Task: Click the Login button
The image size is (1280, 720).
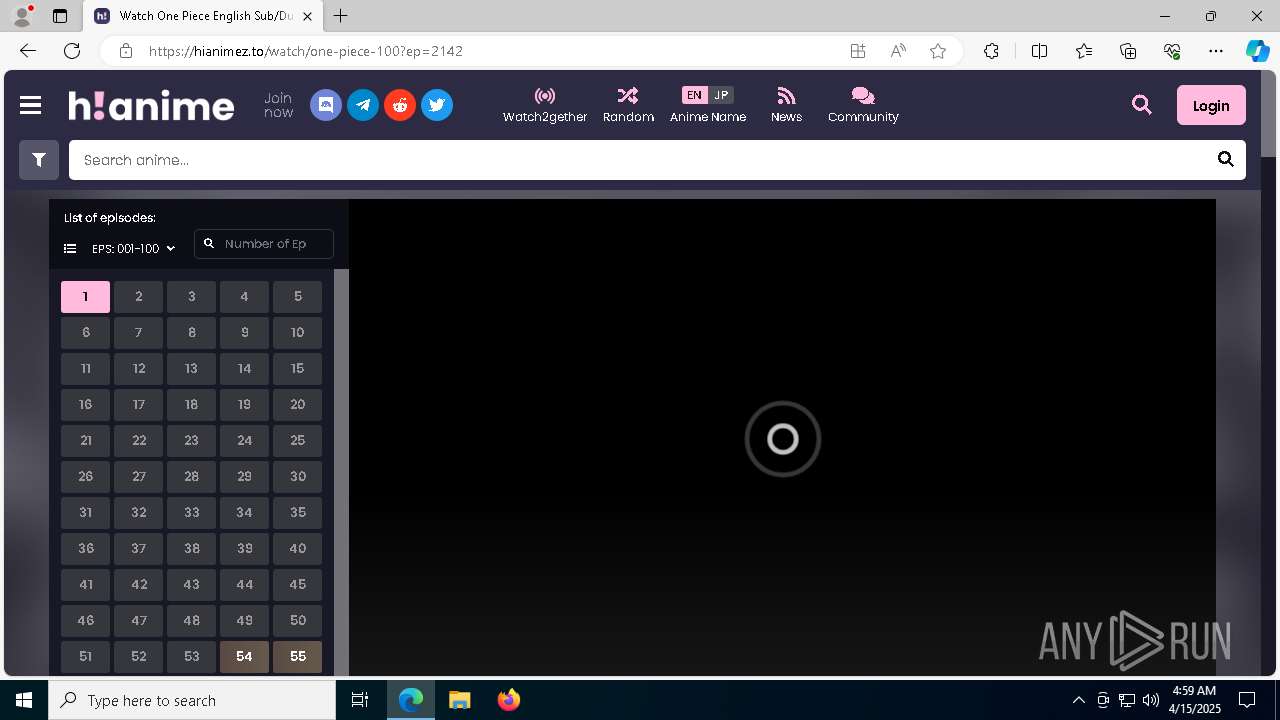Action: (1211, 105)
